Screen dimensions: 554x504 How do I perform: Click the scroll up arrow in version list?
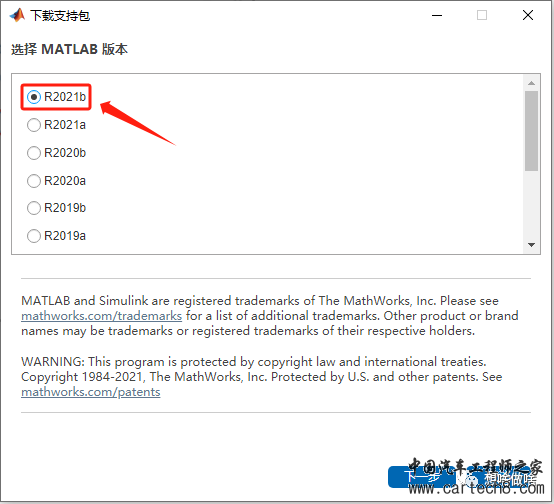pos(531,83)
